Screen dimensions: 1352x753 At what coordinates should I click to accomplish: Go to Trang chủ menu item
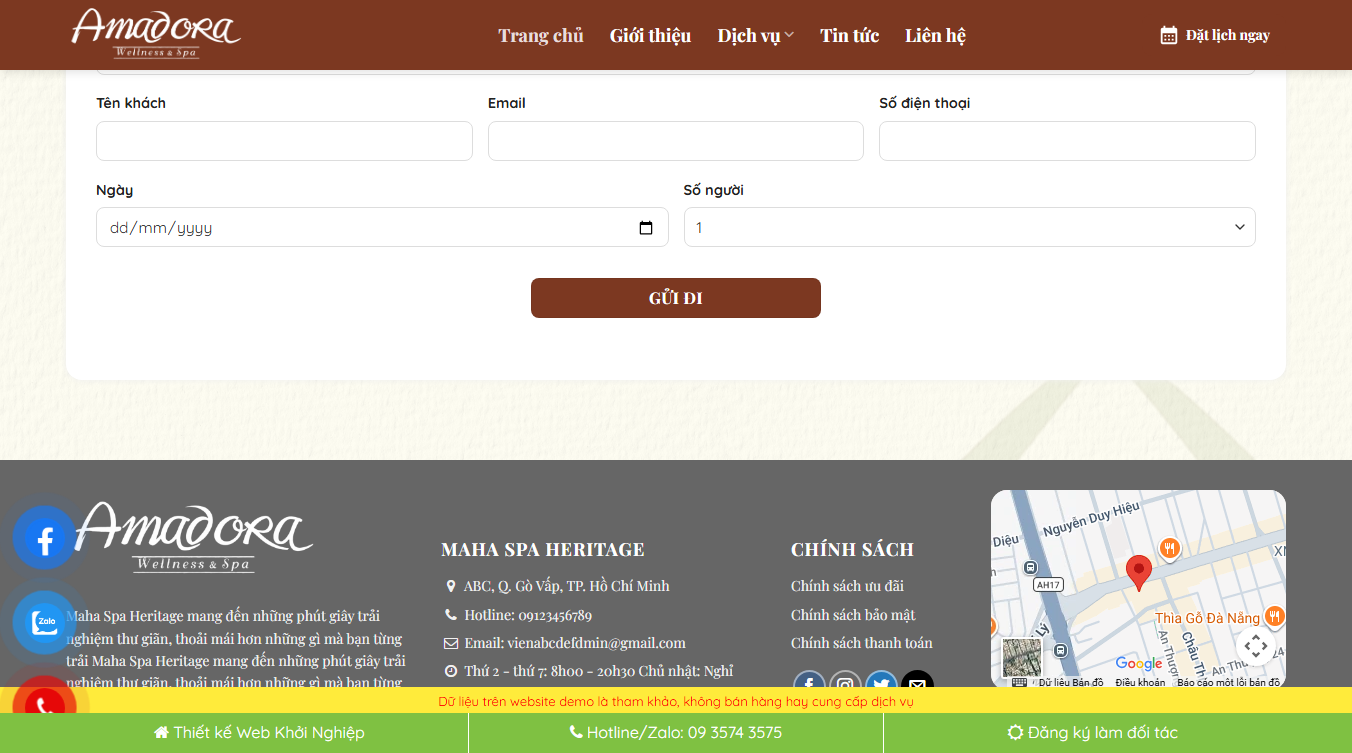click(541, 35)
